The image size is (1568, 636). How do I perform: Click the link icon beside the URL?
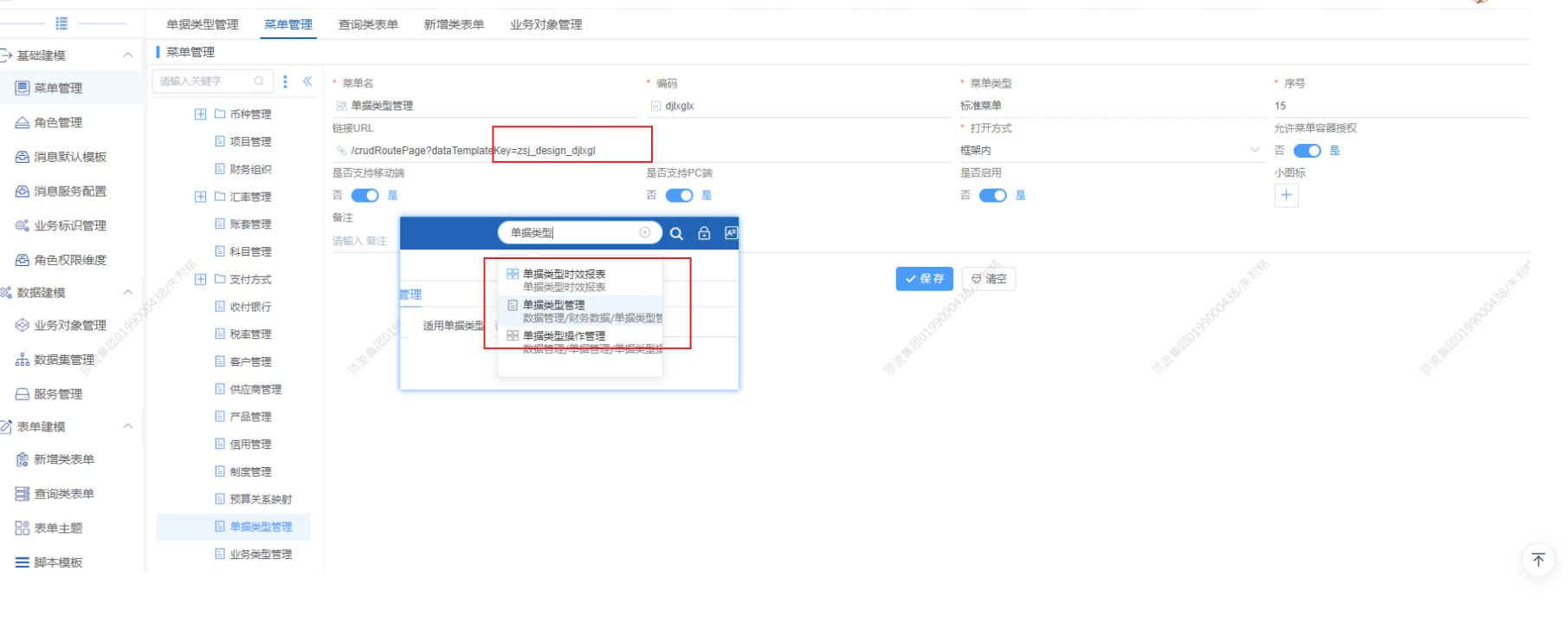341,151
